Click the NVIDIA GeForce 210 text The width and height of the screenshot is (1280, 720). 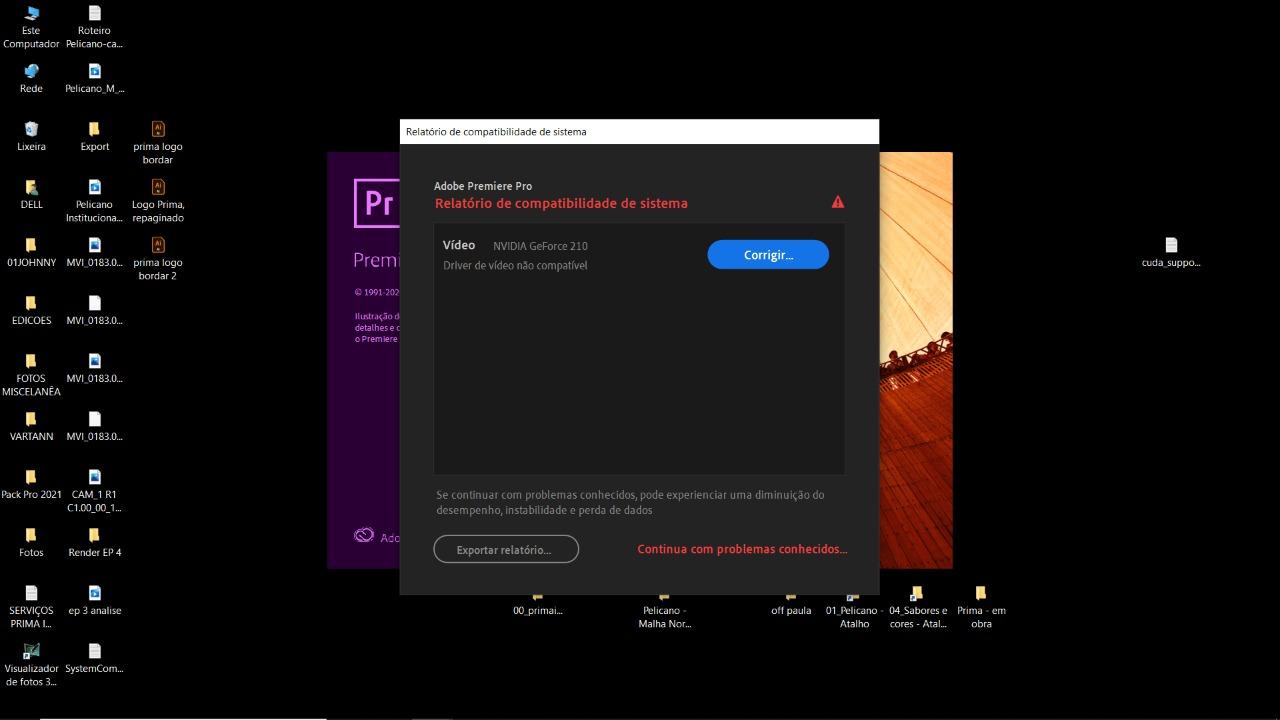coord(540,246)
